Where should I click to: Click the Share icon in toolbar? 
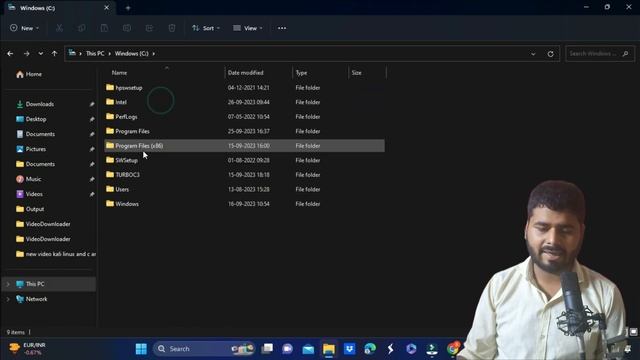(x=149, y=28)
